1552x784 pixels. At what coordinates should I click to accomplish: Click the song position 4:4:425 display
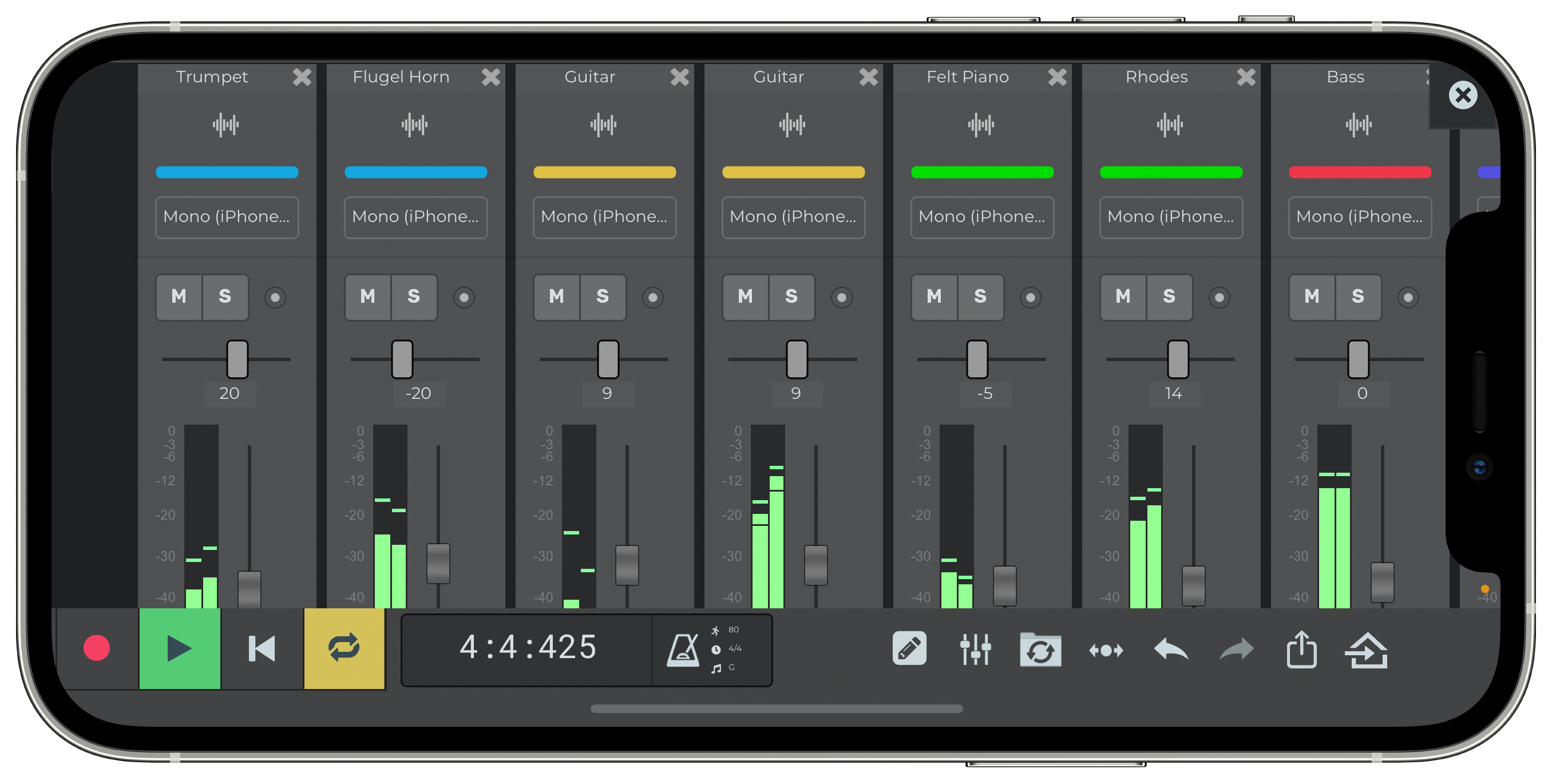528,648
